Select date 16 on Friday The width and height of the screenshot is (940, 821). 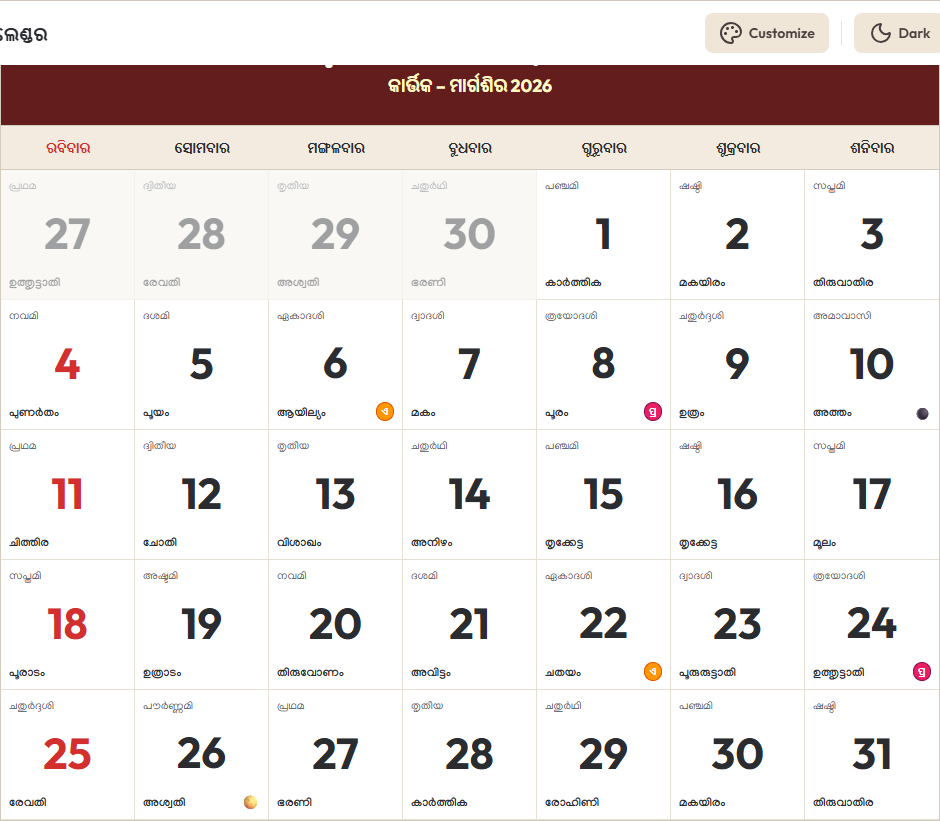737,495
